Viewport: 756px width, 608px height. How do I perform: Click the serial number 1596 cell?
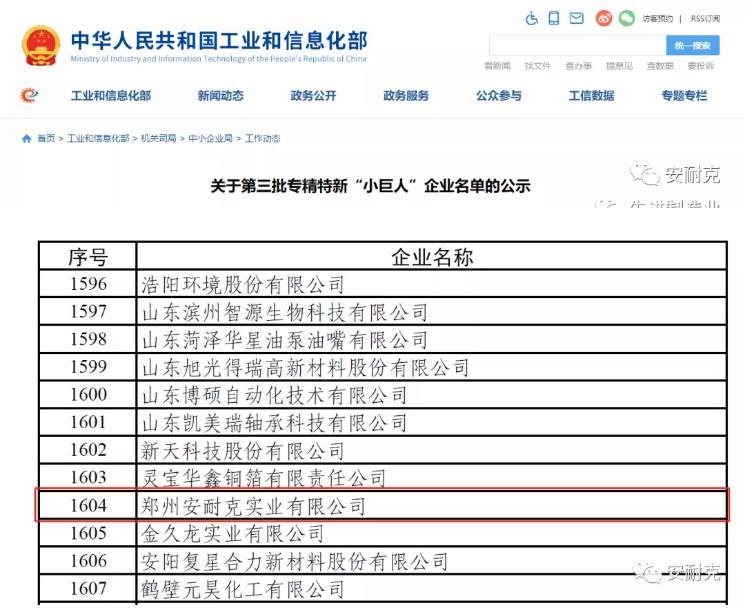tap(88, 284)
